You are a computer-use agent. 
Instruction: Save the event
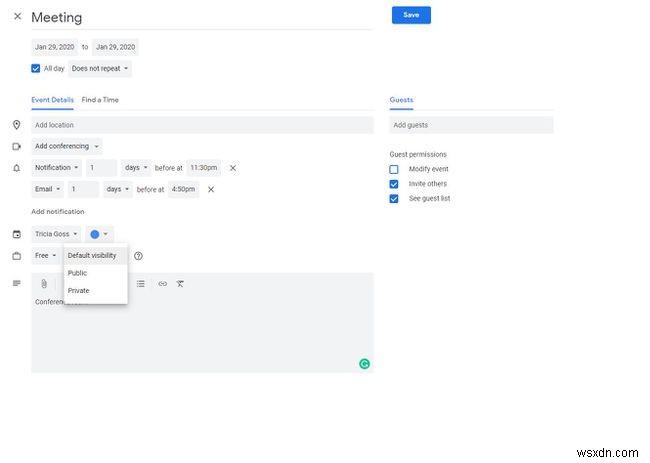tap(411, 15)
